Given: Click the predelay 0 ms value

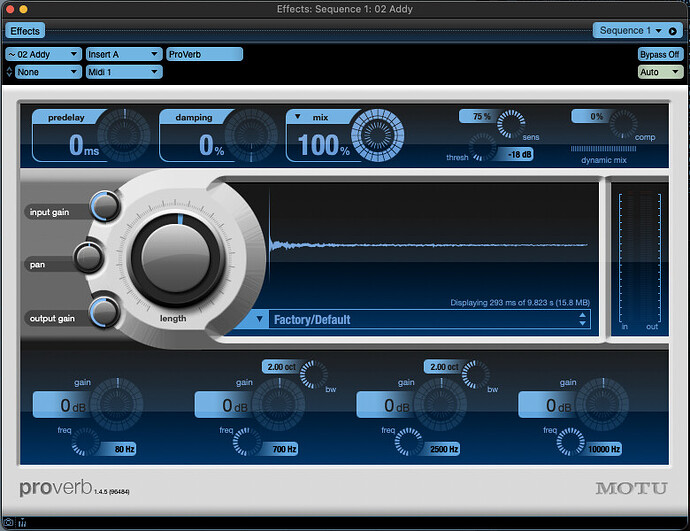Looking at the screenshot, I should click(x=84, y=145).
